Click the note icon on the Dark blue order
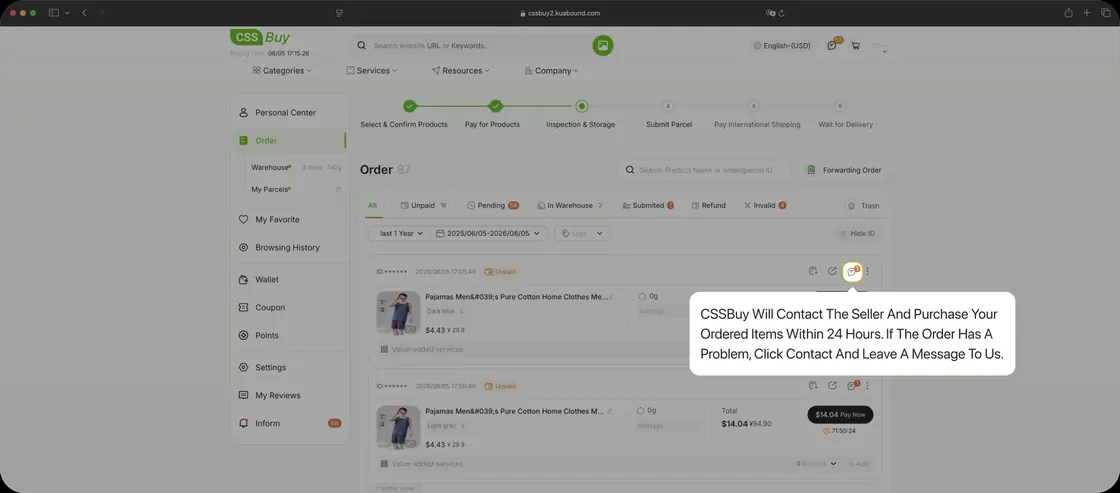Screen dimensions: 1120x493 [813, 271]
